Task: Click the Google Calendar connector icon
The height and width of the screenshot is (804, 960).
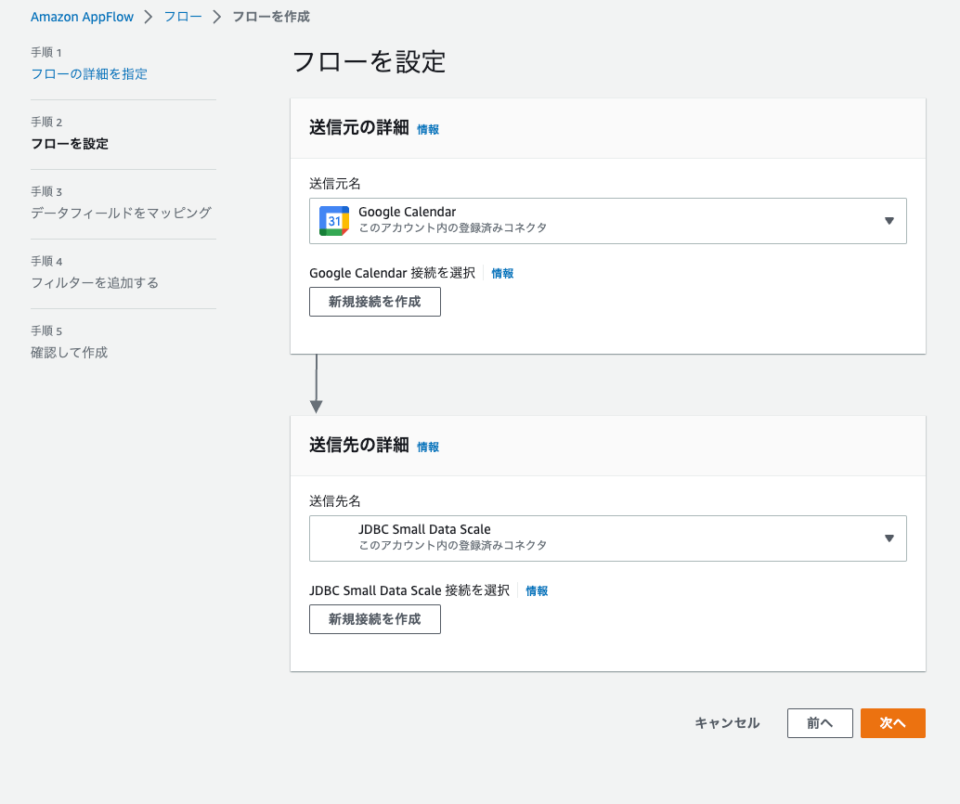Action: (x=331, y=219)
